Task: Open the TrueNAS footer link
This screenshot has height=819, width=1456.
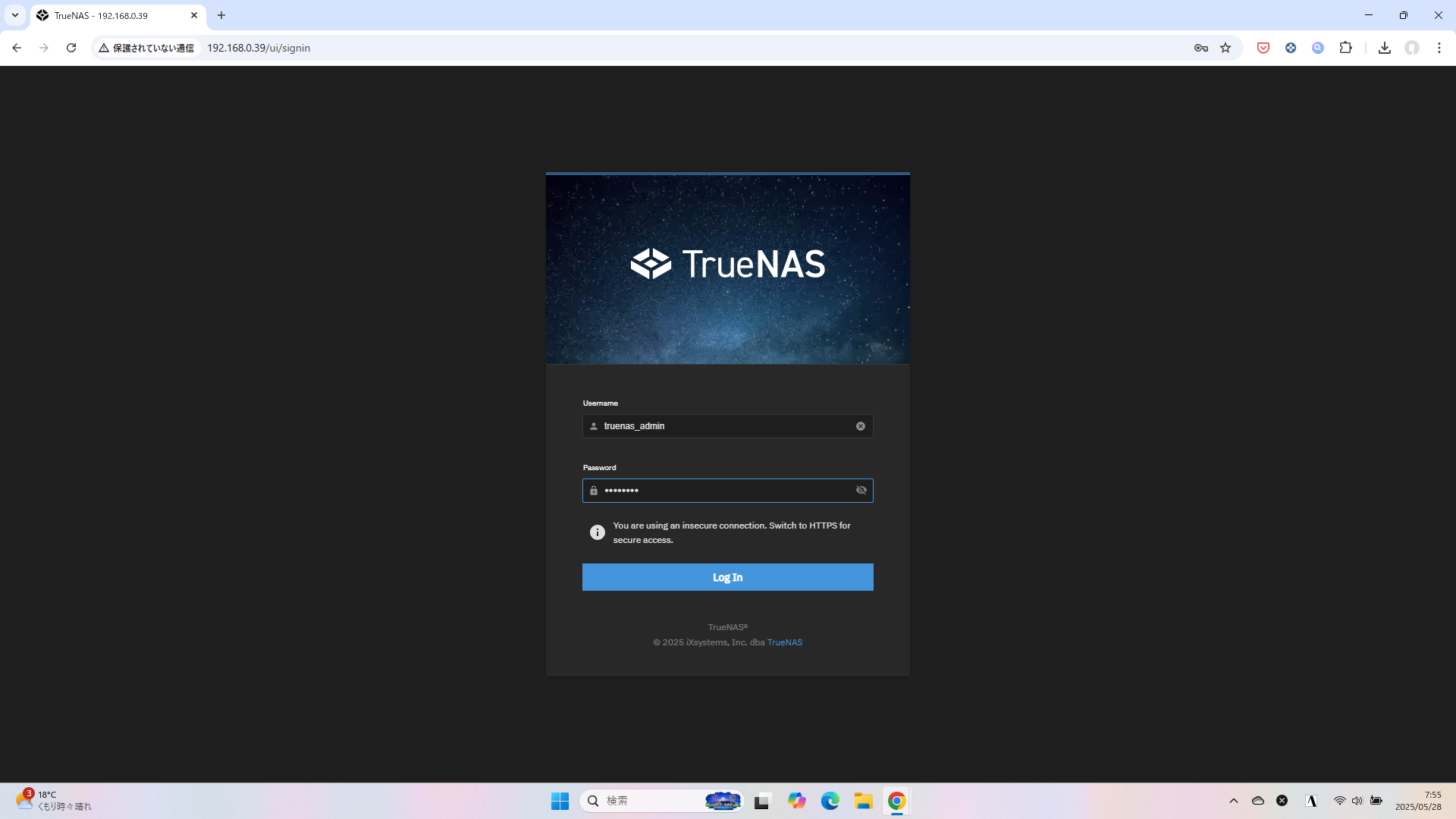Action: 785,642
